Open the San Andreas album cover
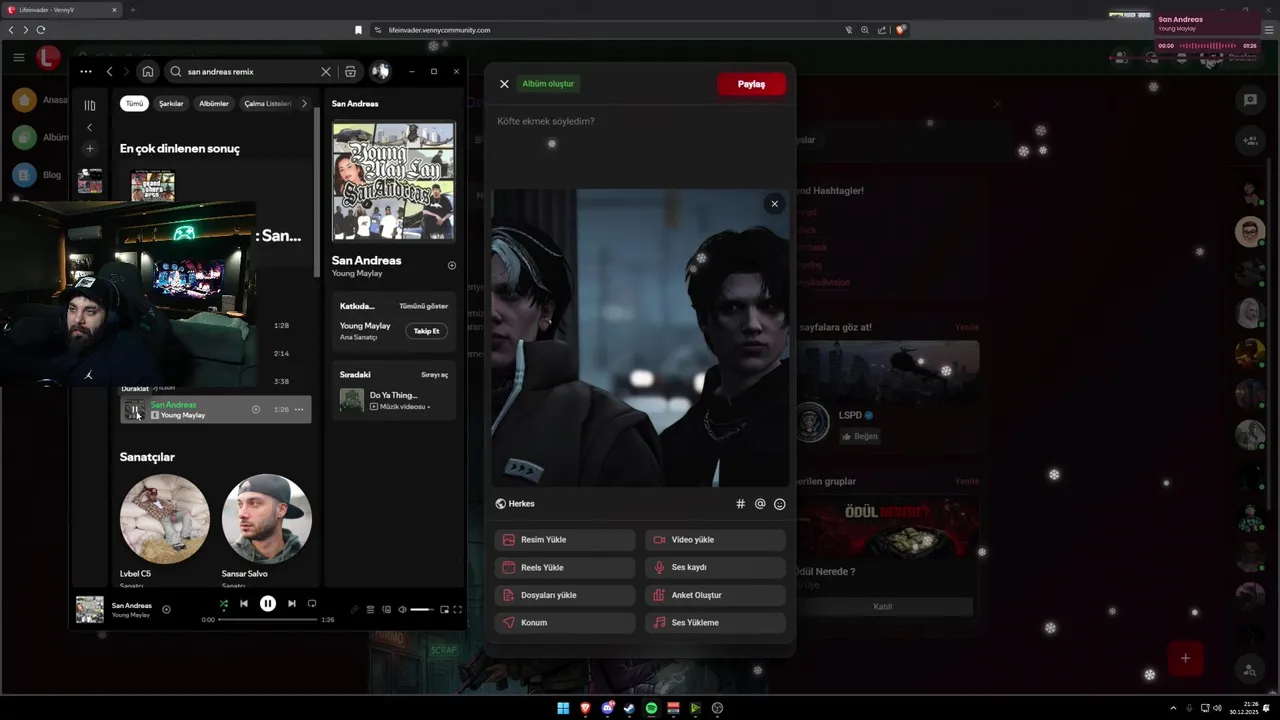The height and width of the screenshot is (720, 1280). click(393, 181)
